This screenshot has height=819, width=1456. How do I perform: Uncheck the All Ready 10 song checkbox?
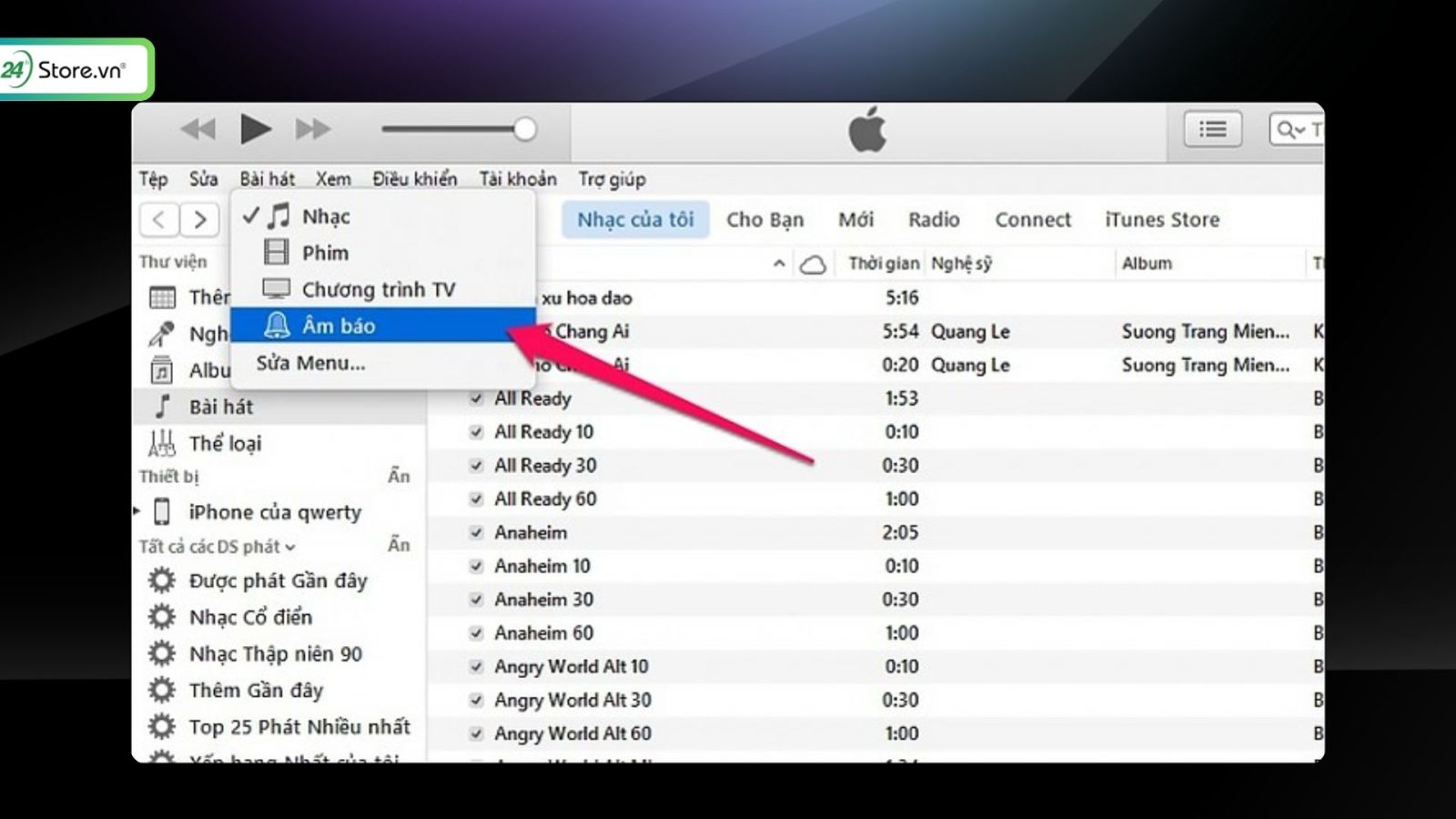(476, 431)
